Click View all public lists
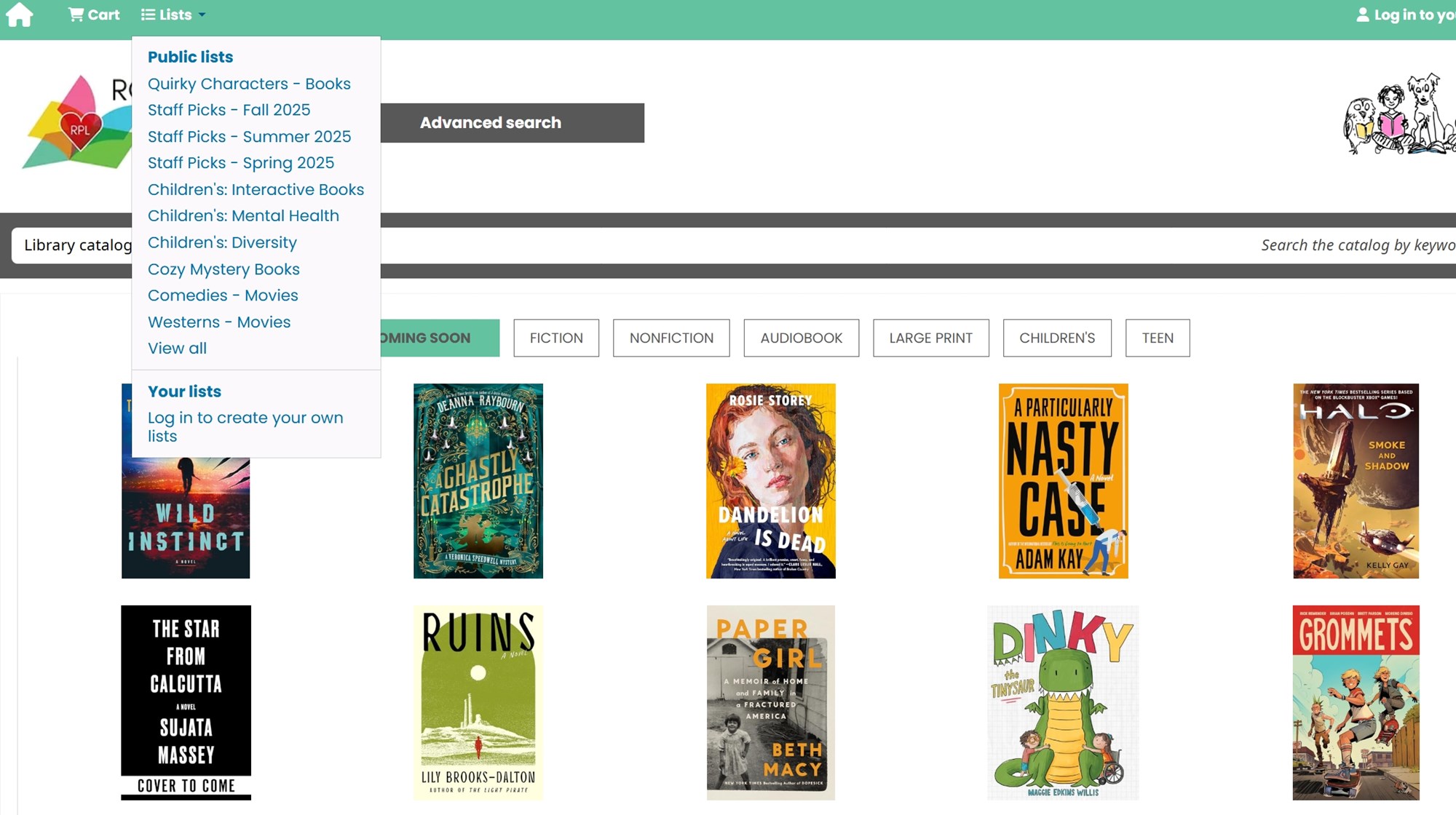This screenshot has height=815, width=1456. [177, 349]
